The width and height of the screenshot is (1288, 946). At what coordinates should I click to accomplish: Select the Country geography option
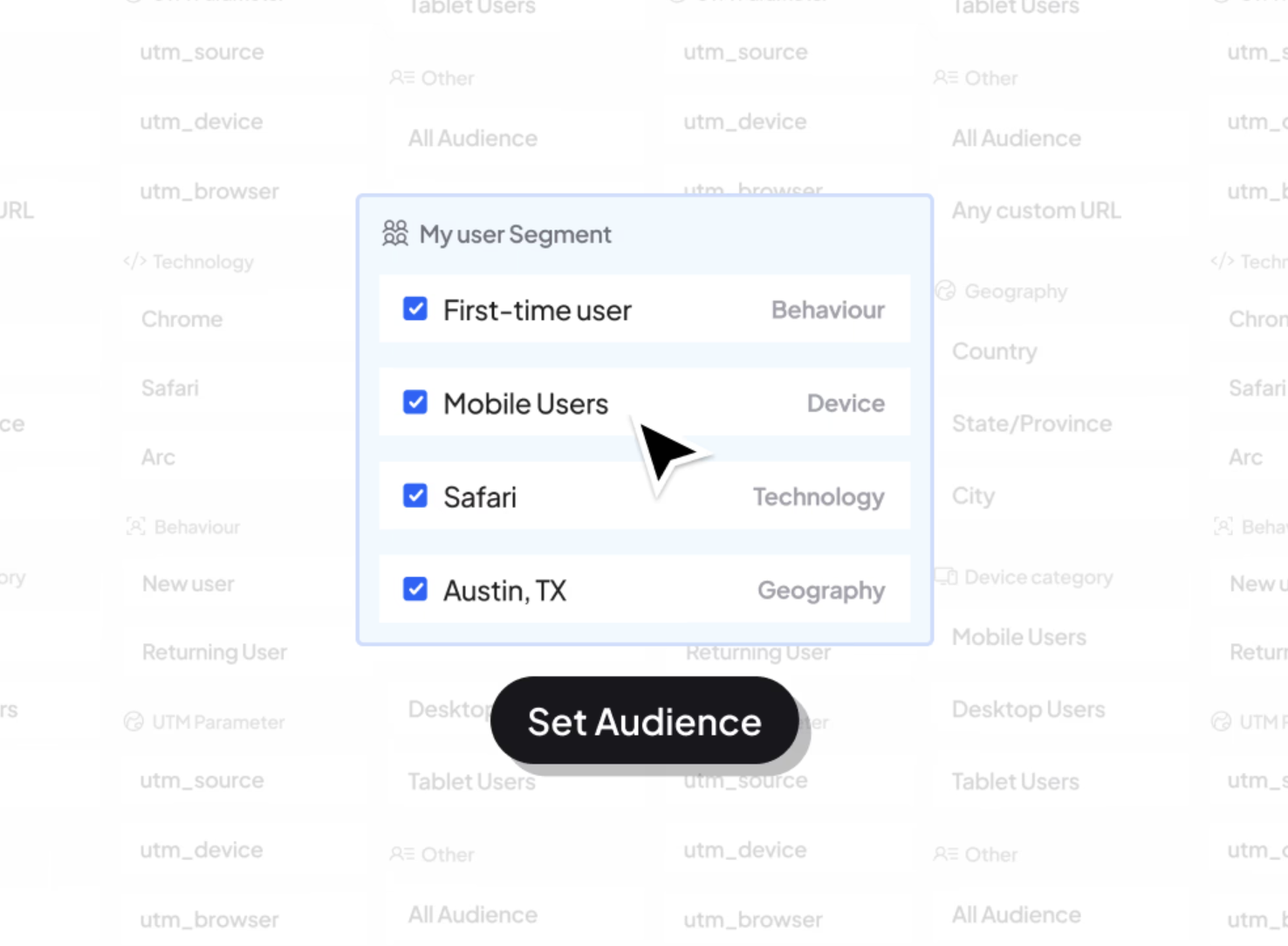(995, 351)
